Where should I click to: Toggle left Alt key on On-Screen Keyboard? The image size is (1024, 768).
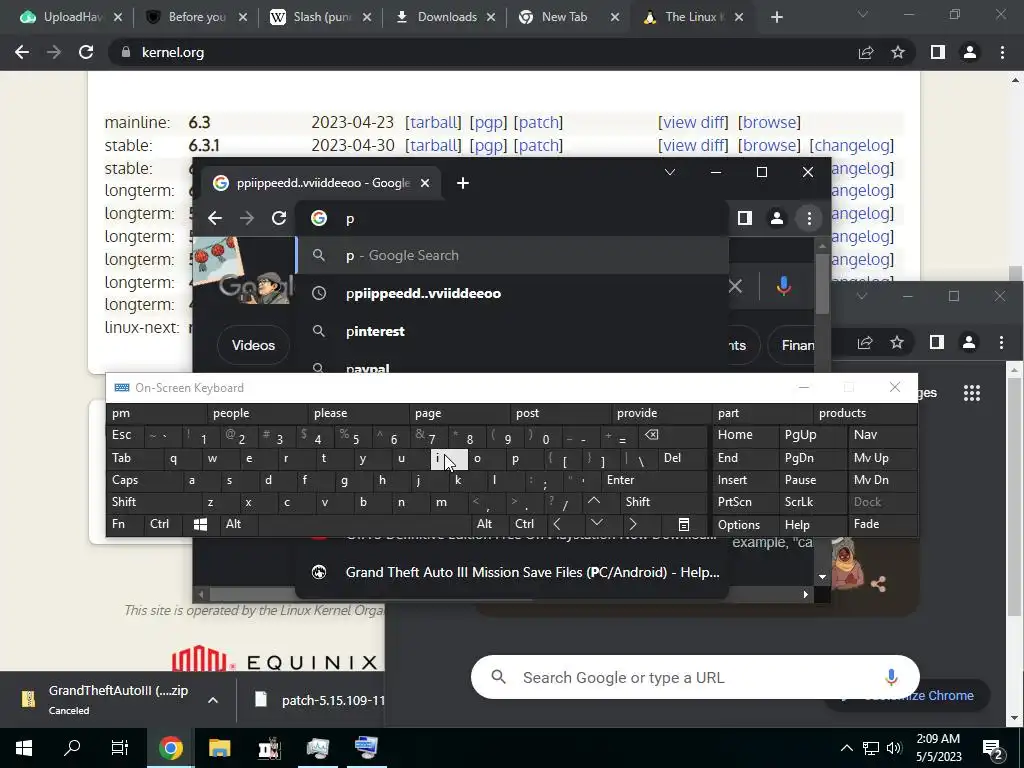[x=238, y=524]
